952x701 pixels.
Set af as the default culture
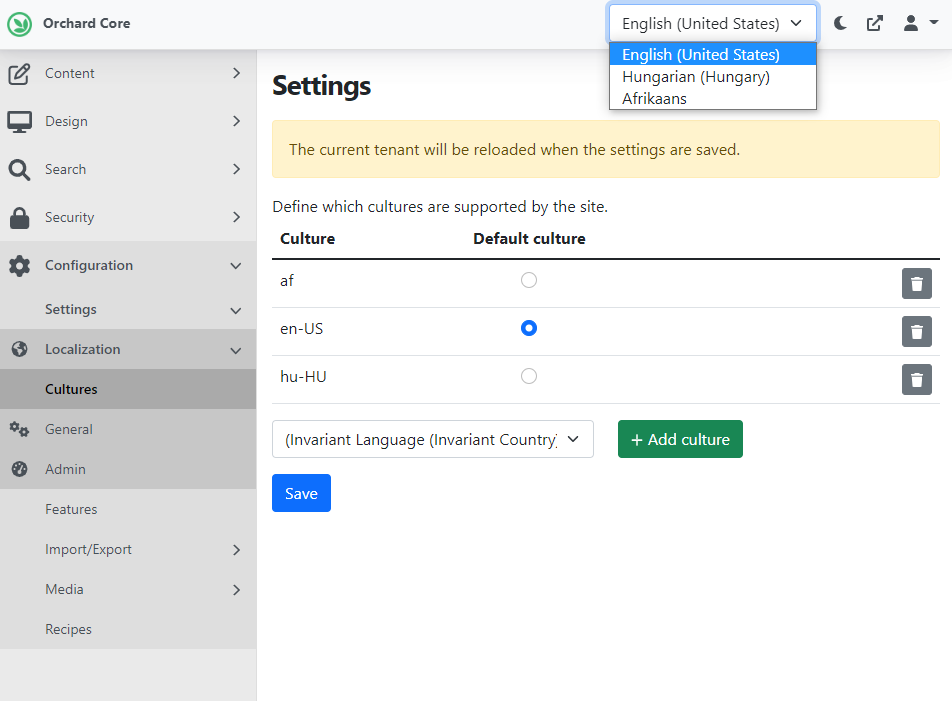(529, 280)
